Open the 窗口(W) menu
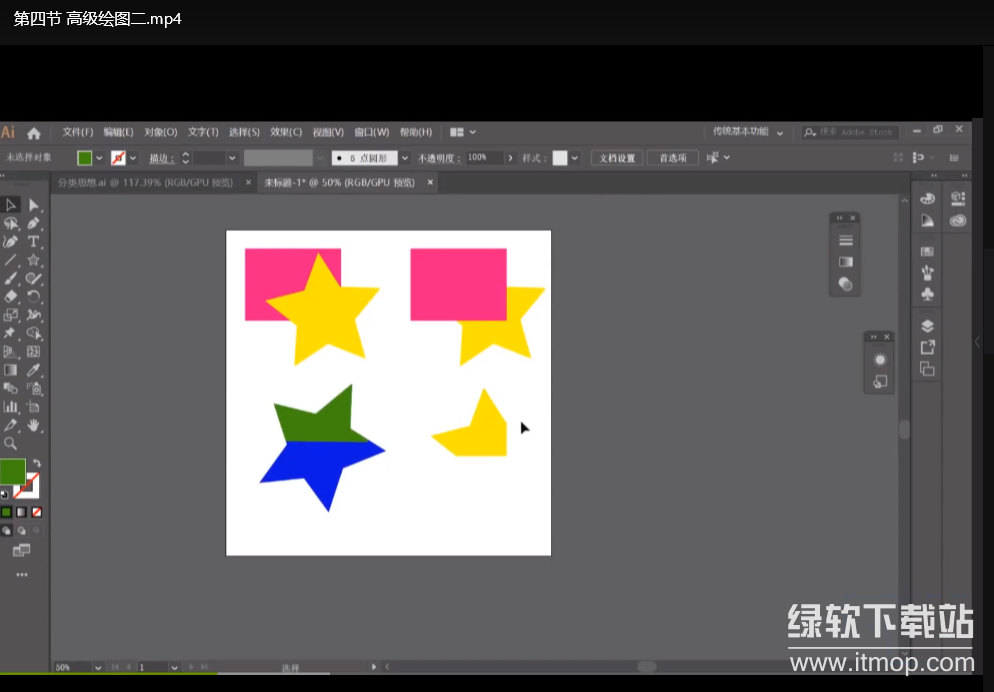The image size is (994, 692). pyautogui.click(x=371, y=132)
